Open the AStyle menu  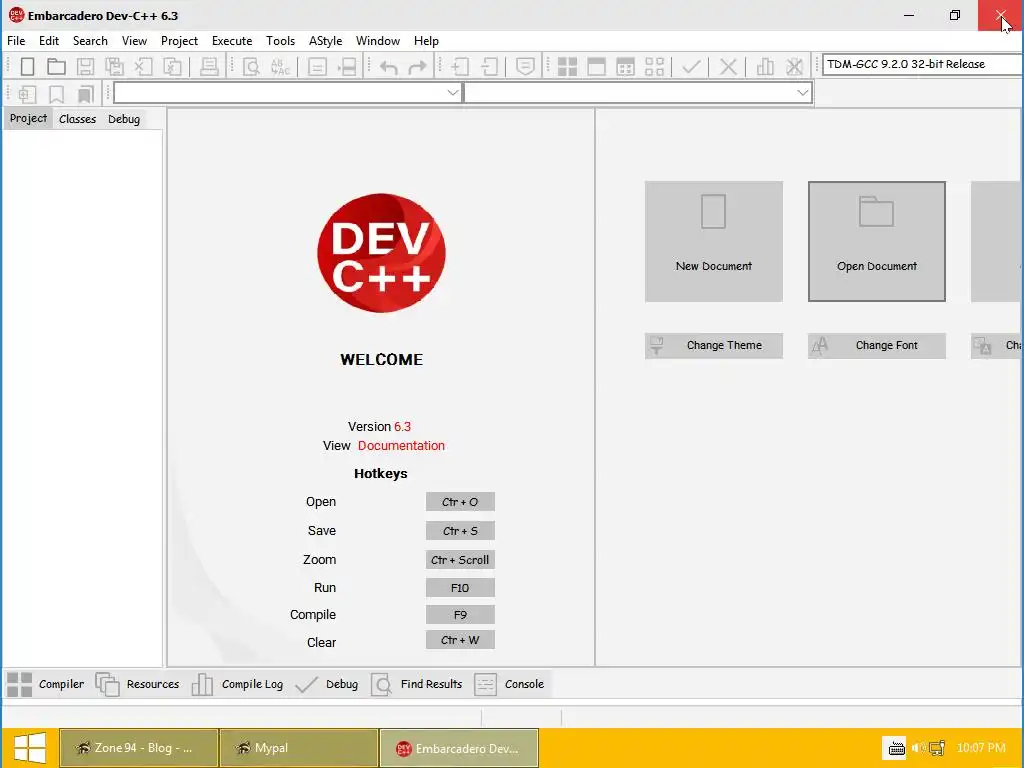[x=325, y=40]
